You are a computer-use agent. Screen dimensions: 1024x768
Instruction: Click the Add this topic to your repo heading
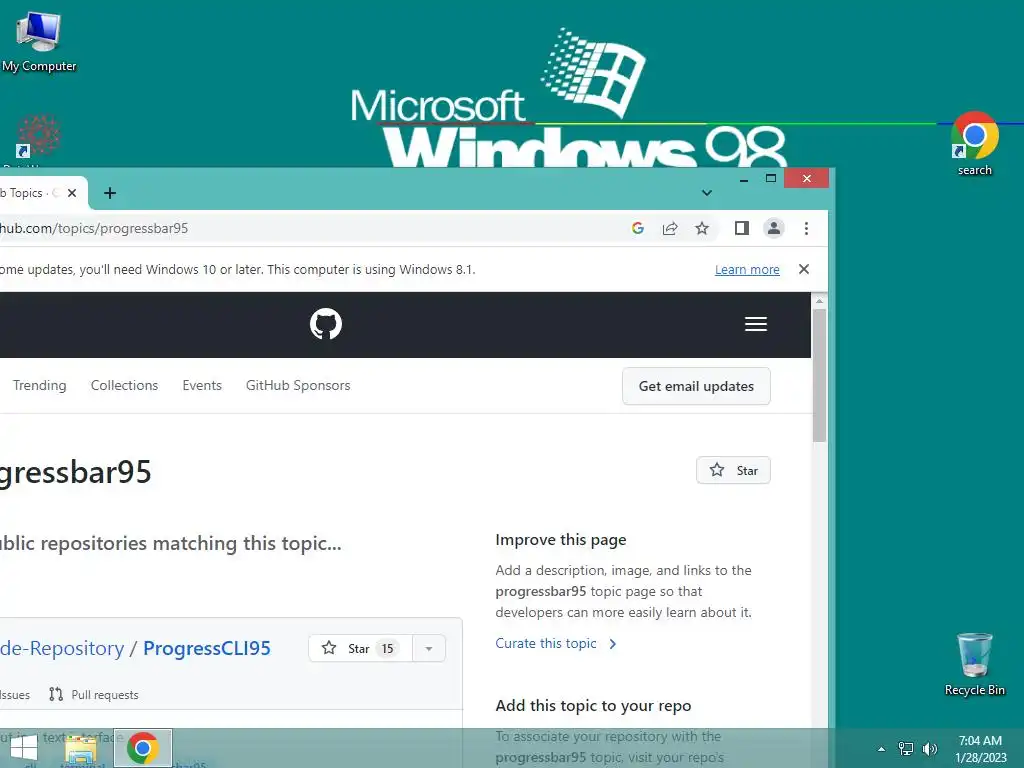tap(593, 705)
